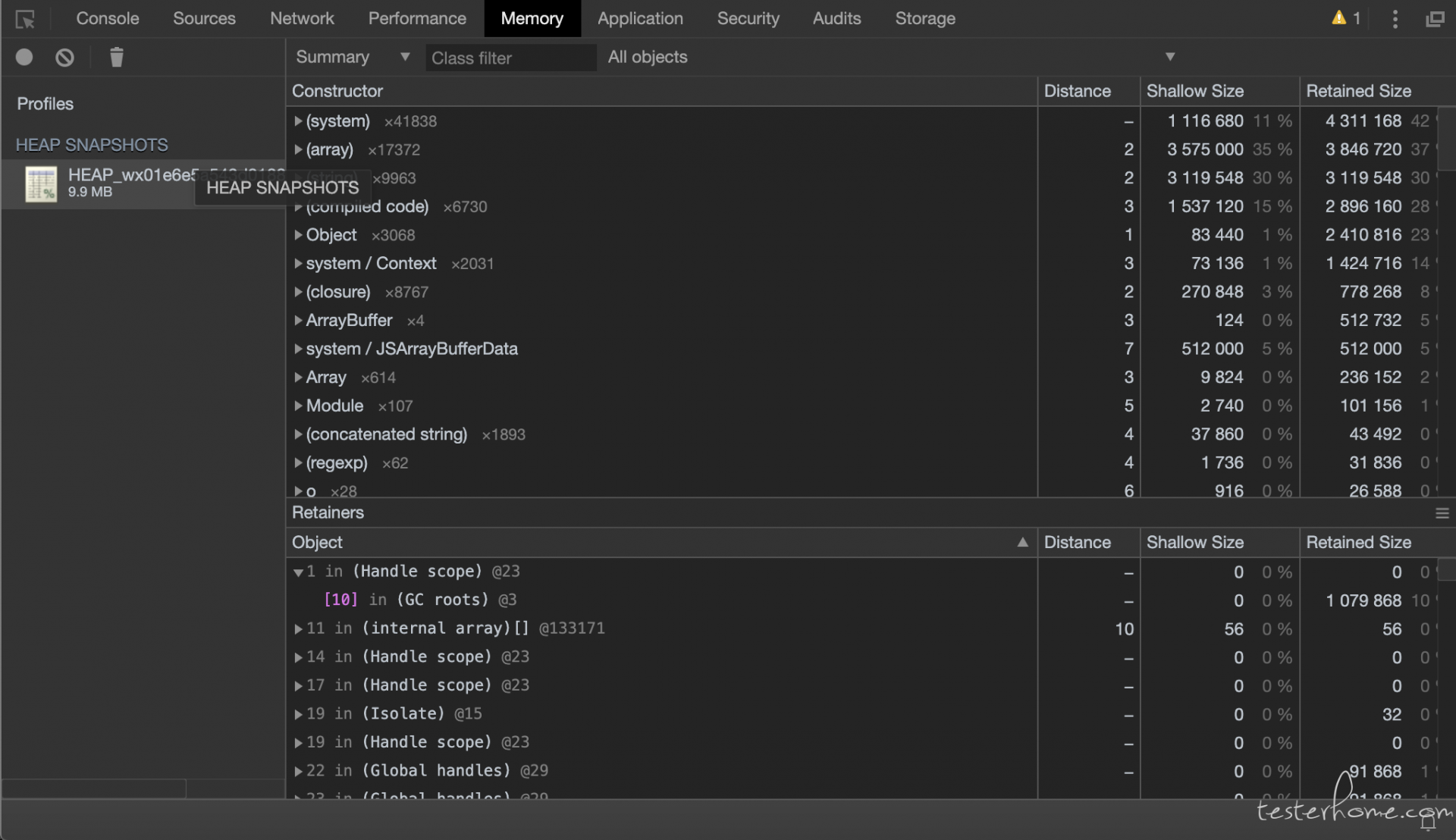Expand the Object x3068 row
This screenshot has width=1456, height=840.
298,235
